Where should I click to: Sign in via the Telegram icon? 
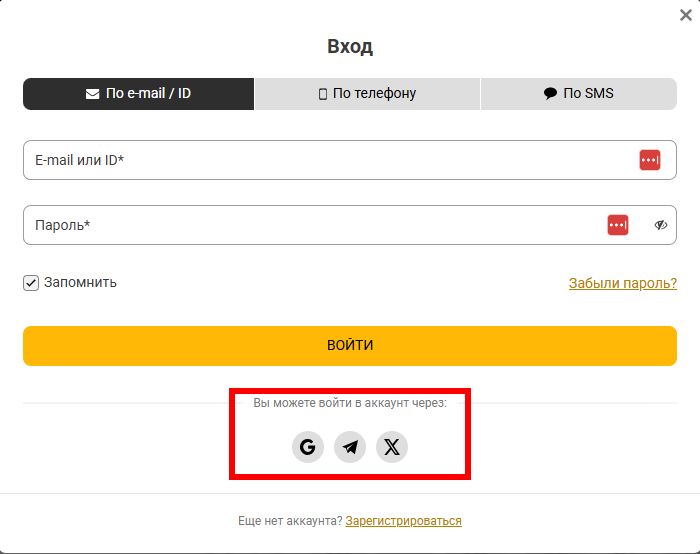tap(350, 447)
